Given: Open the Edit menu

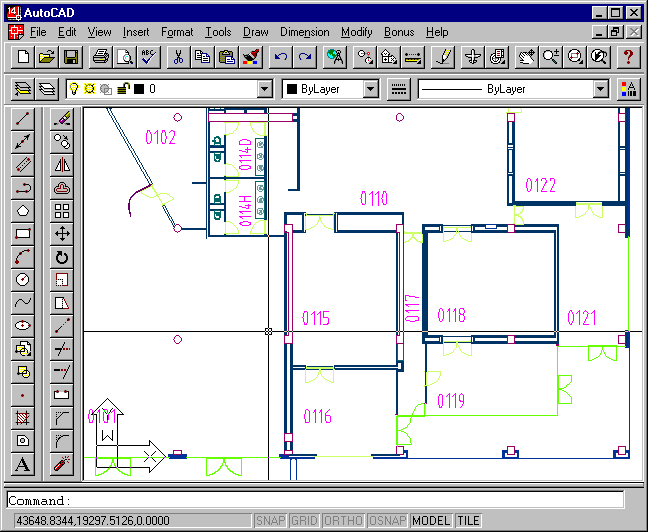Looking at the screenshot, I should (x=67, y=32).
